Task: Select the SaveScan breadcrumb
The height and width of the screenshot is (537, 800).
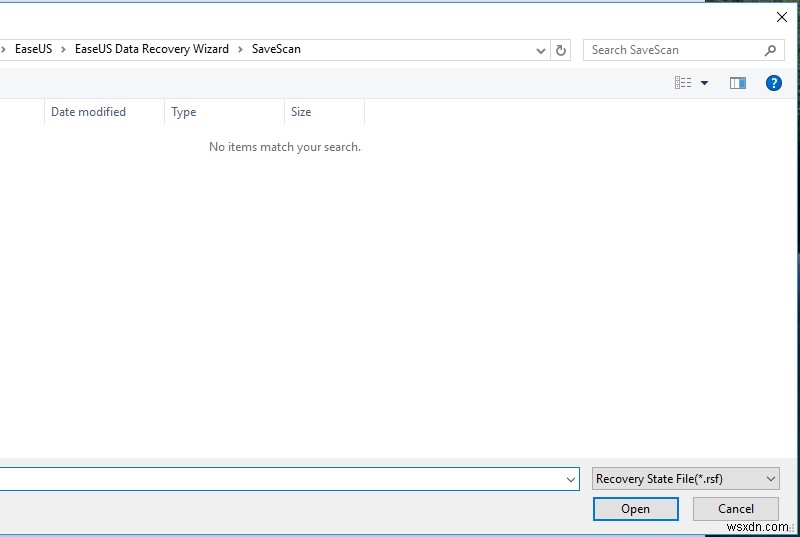Action: point(276,49)
